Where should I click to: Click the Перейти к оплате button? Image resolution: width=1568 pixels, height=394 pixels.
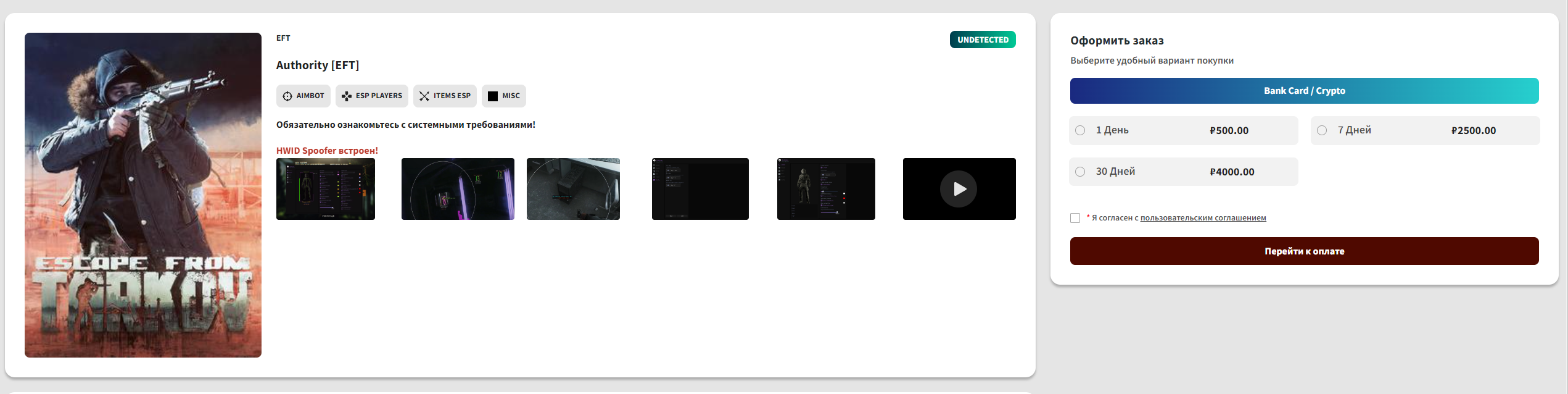click(x=1305, y=251)
